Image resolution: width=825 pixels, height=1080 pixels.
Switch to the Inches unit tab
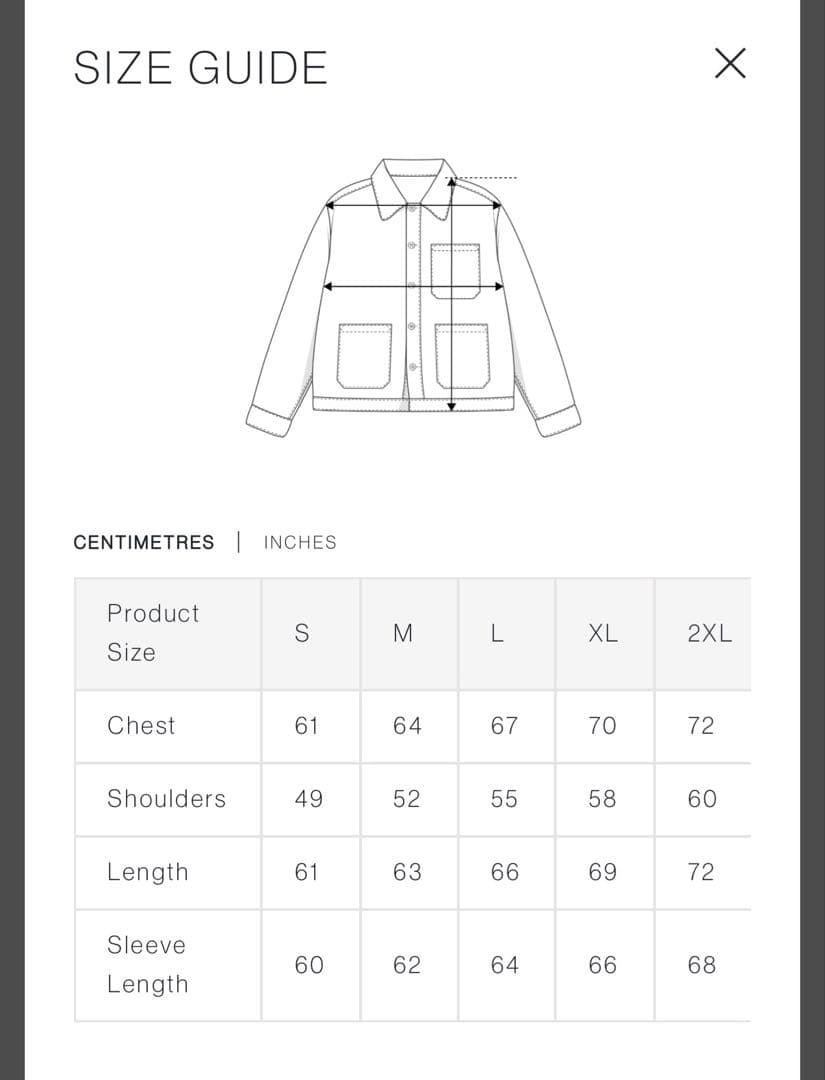click(300, 542)
